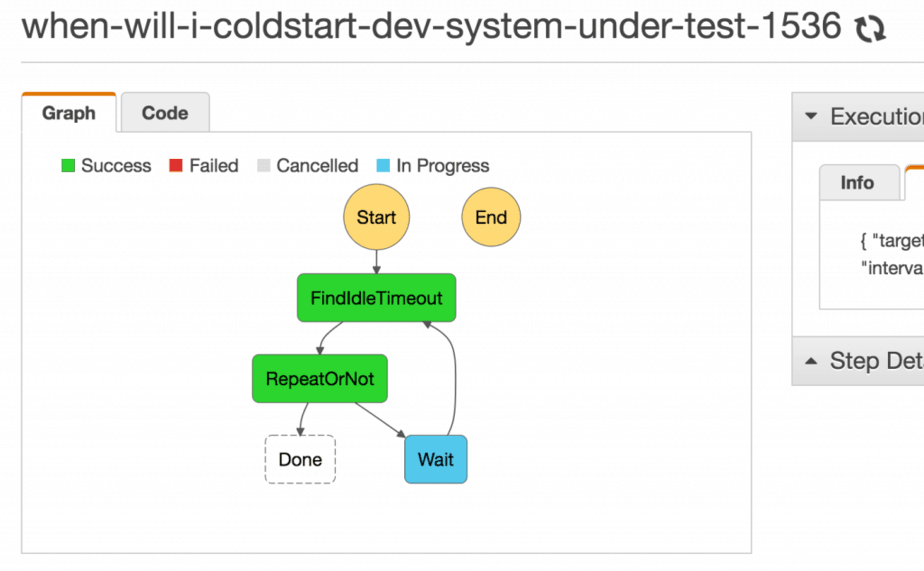
Task: Click the green Success legend swatch
Action: tap(68, 166)
